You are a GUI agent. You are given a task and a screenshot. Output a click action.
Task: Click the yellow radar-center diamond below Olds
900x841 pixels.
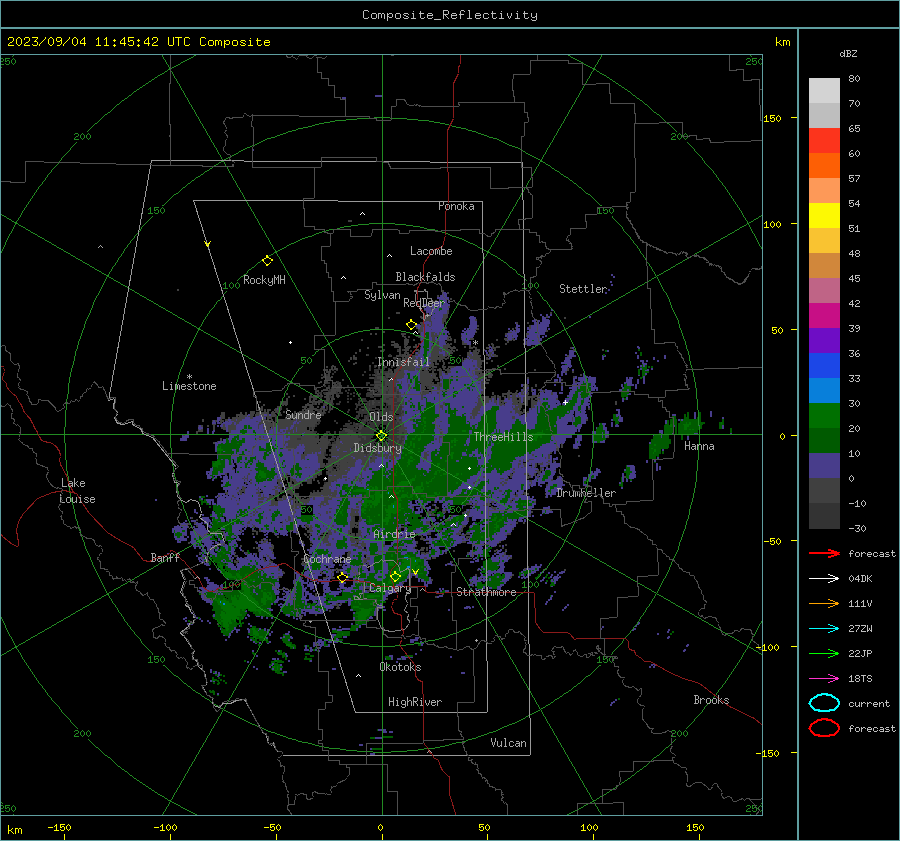381,436
